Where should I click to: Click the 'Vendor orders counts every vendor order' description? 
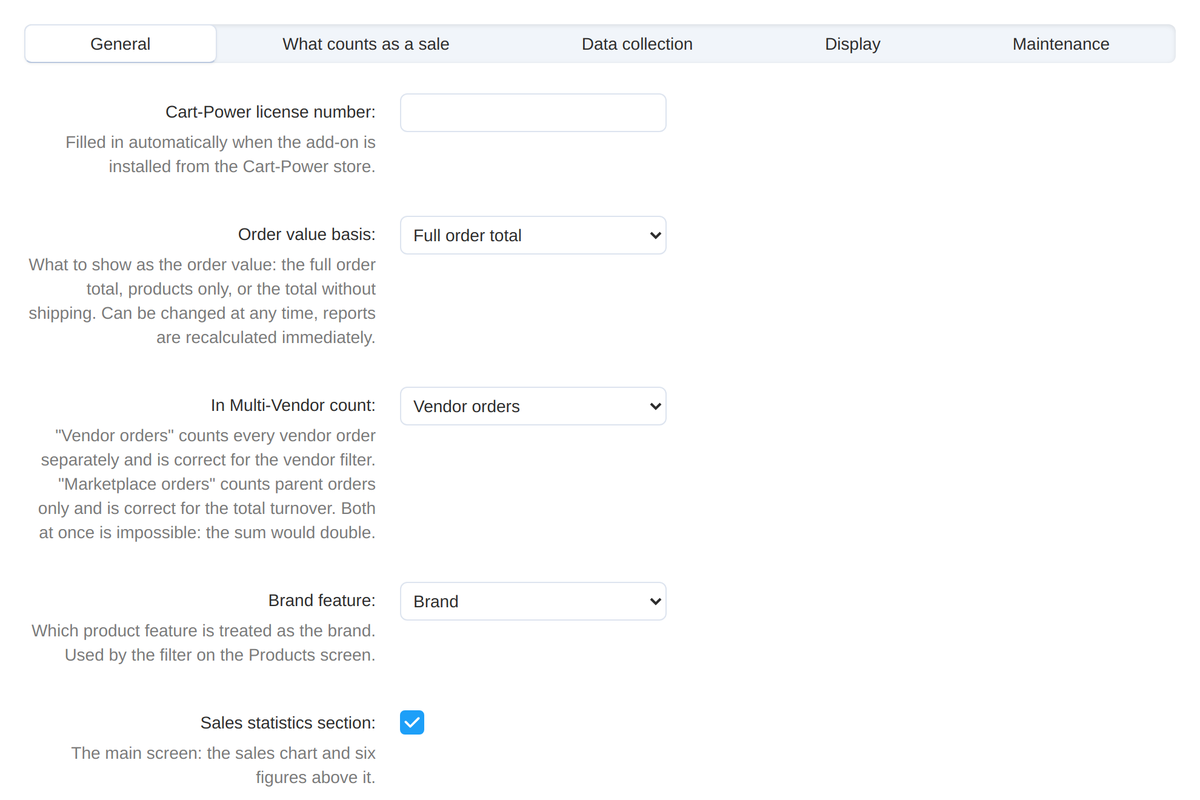point(207,484)
